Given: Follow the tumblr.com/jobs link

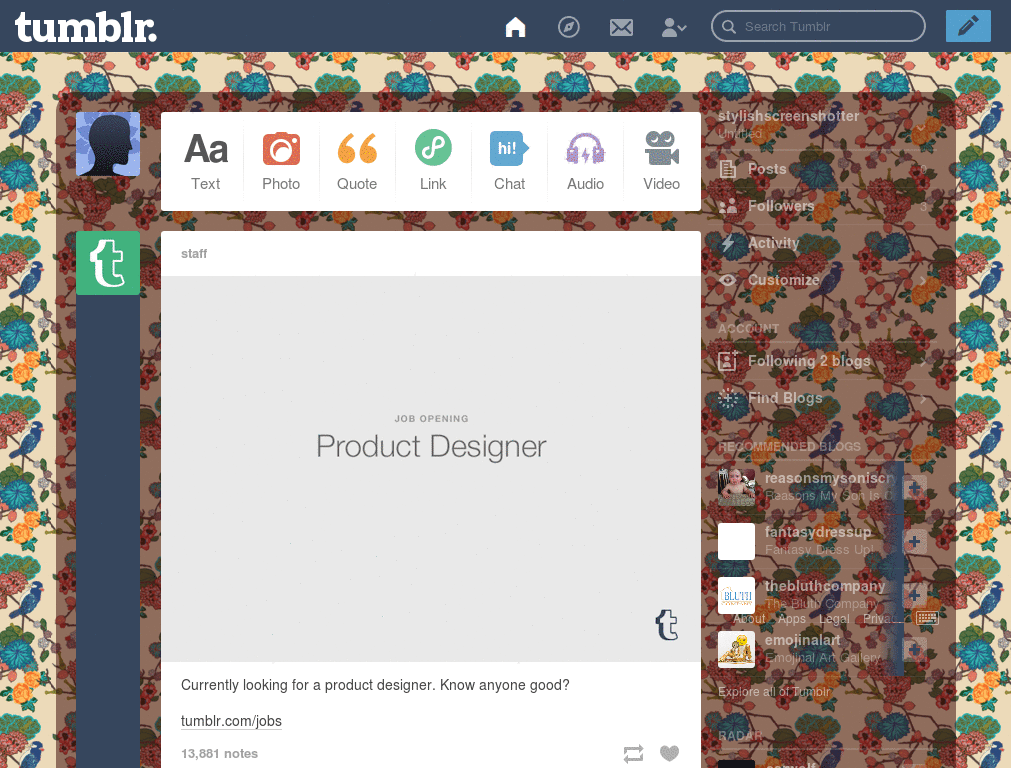Looking at the screenshot, I should (231, 721).
